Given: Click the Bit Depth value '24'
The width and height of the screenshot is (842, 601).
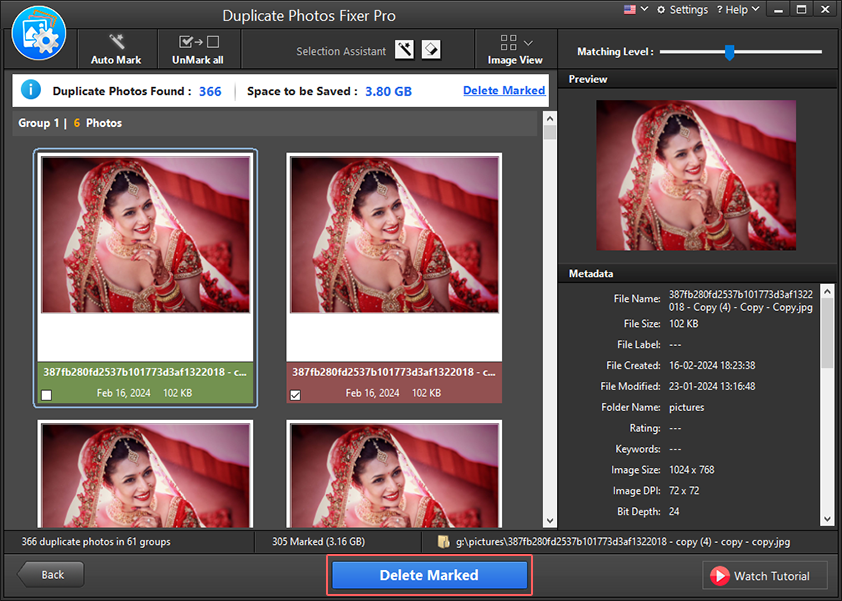Looking at the screenshot, I should pos(674,512).
